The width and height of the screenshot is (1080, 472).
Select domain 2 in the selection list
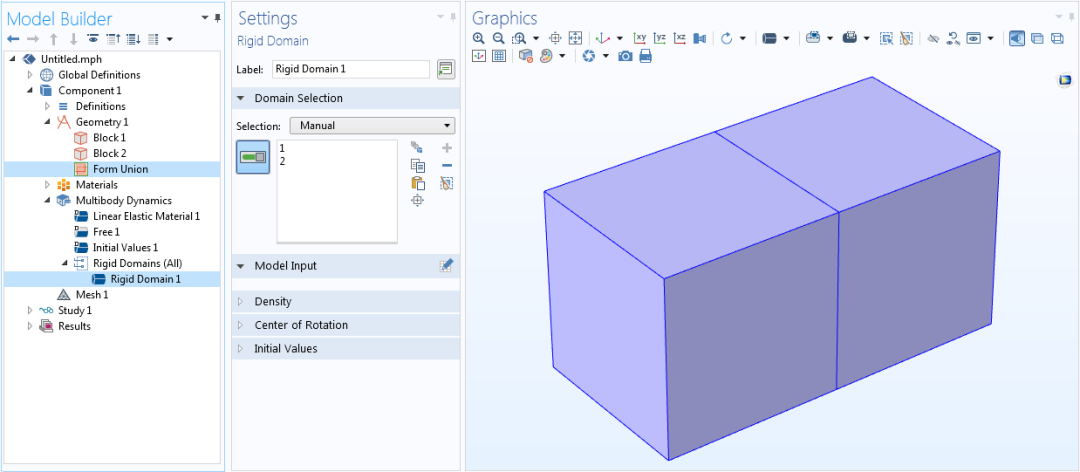(x=282, y=162)
